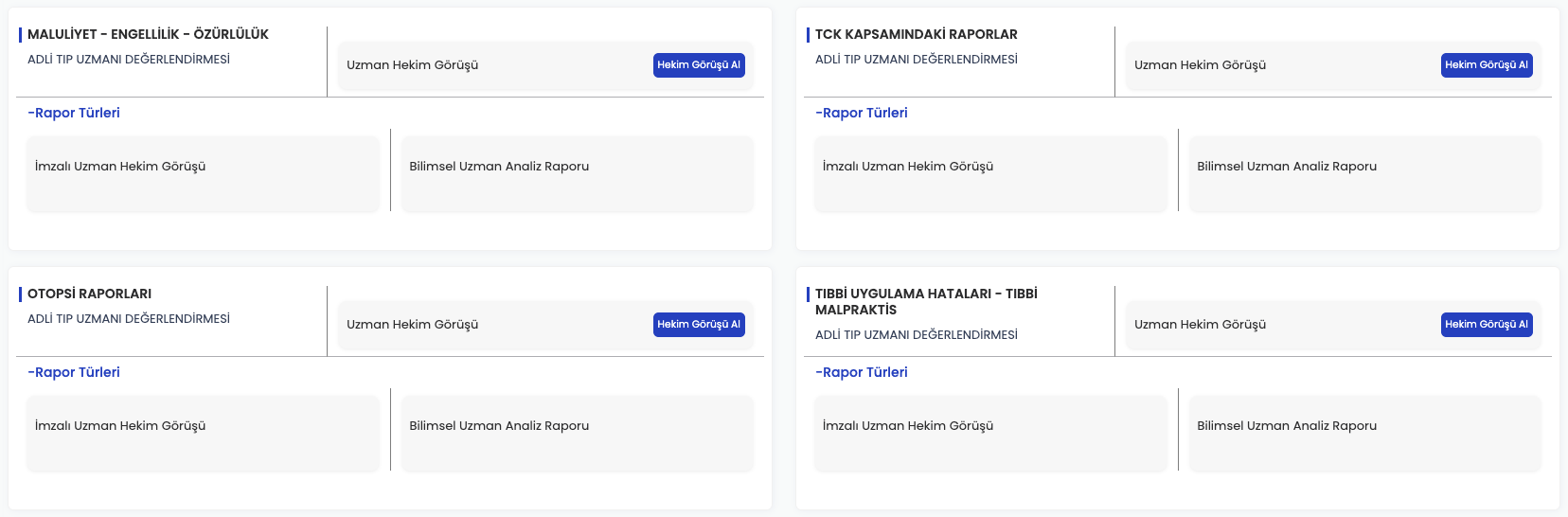Click Uzman Hekim Görüşü text in Otopsi card
The height and width of the screenshot is (517, 1568).
413,325
